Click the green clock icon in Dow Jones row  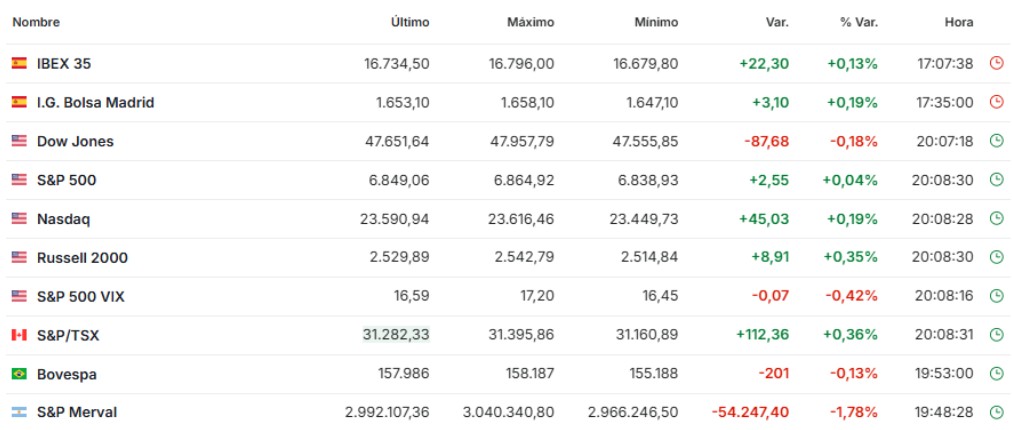click(995, 141)
